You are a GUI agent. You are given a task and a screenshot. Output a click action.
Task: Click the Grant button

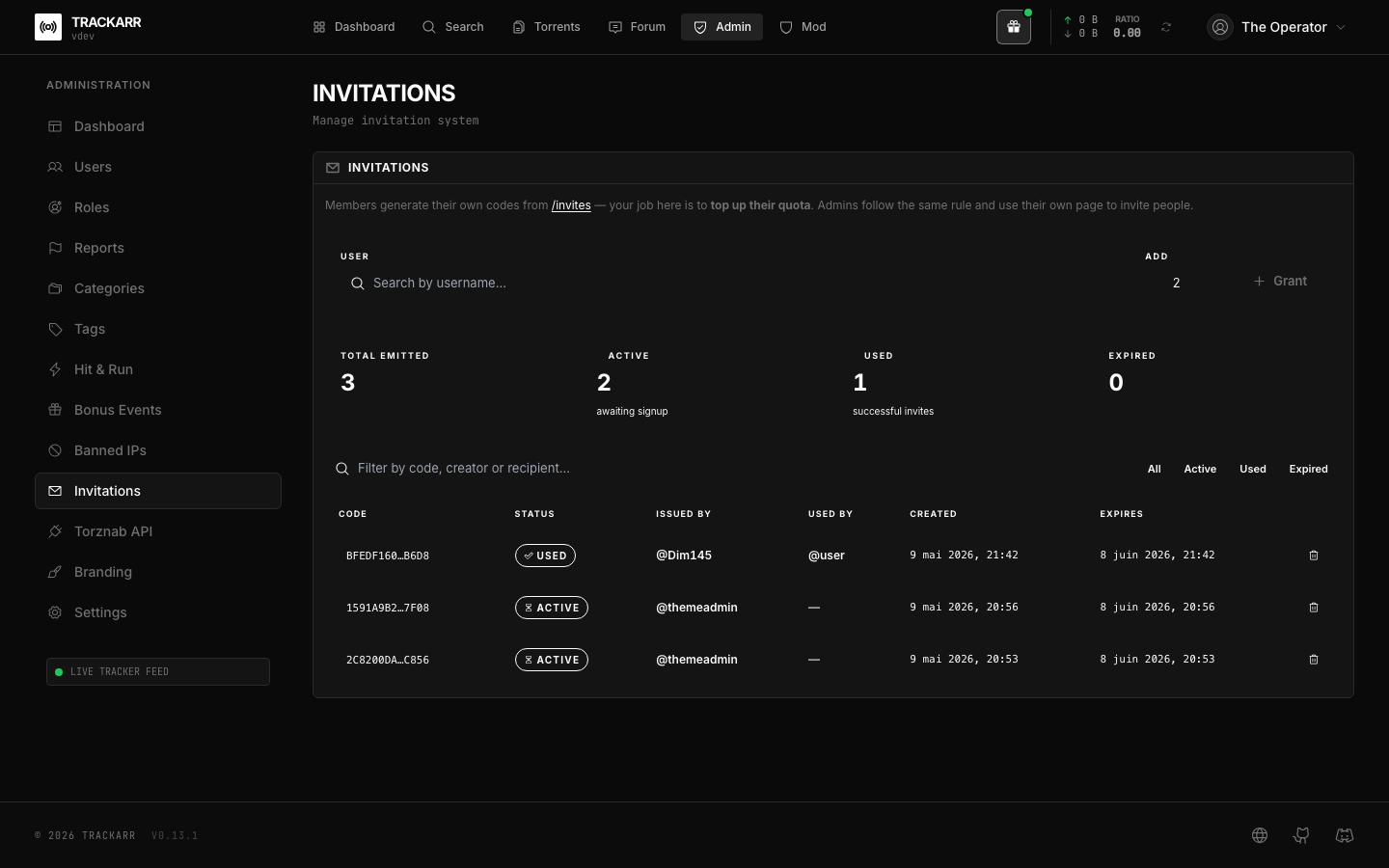point(1280,281)
